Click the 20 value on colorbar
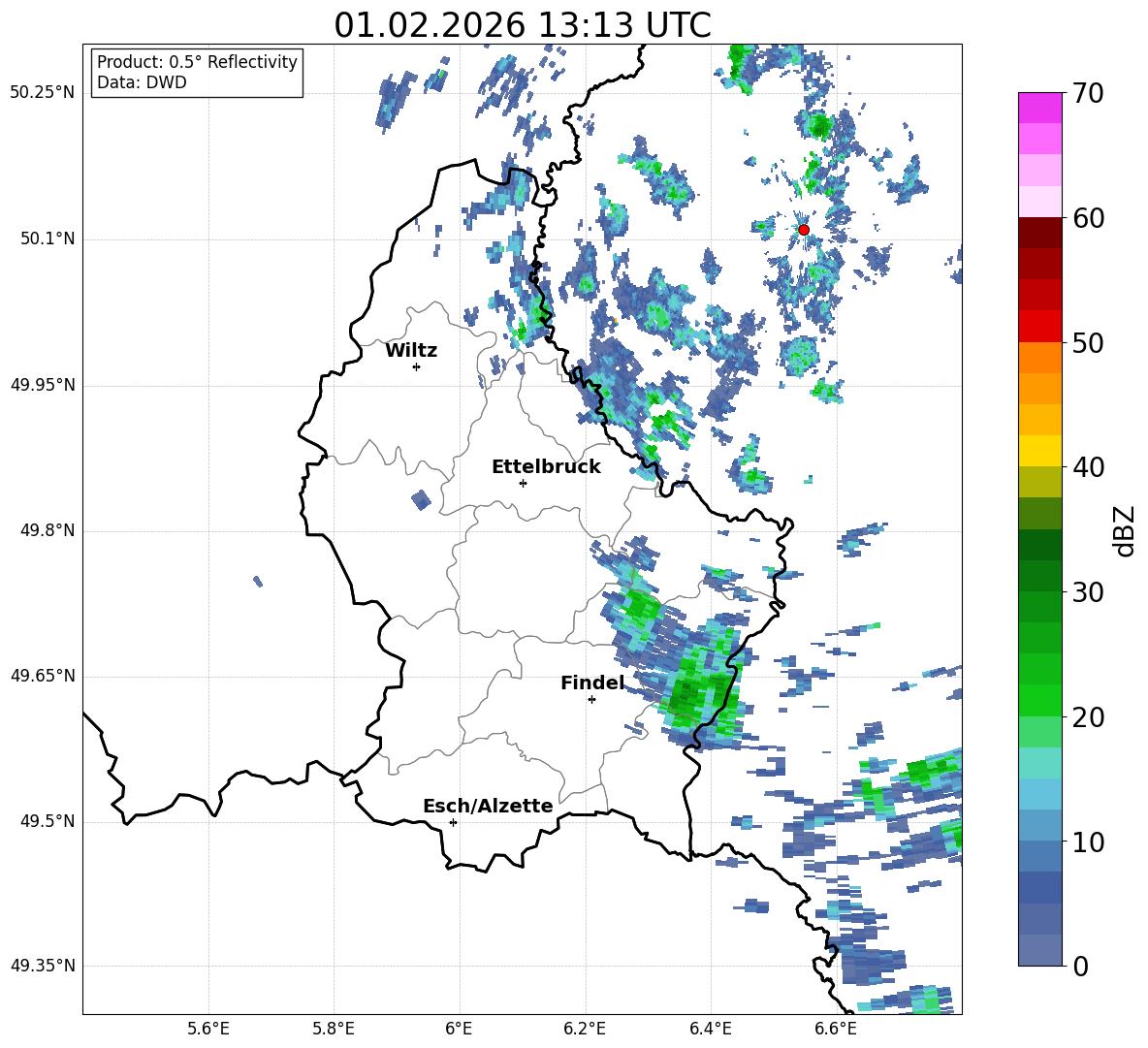 [x=1088, y=717]
